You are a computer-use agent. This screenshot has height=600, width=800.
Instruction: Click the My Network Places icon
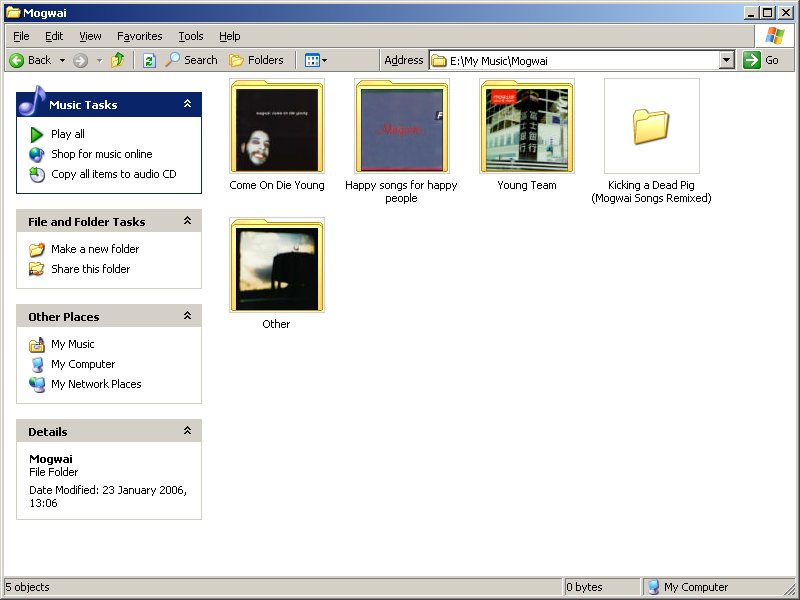tap(37, 384)
